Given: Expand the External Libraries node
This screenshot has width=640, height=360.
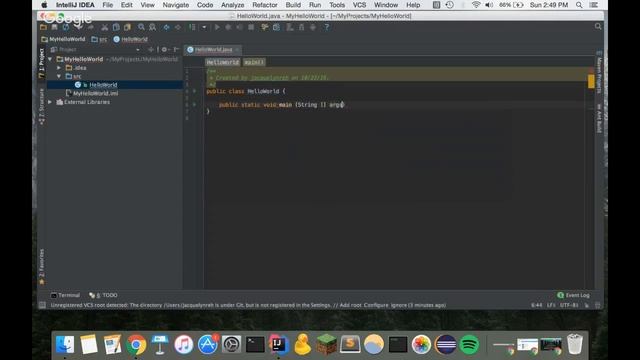Looking at the screenshot, I should [50, 102].
